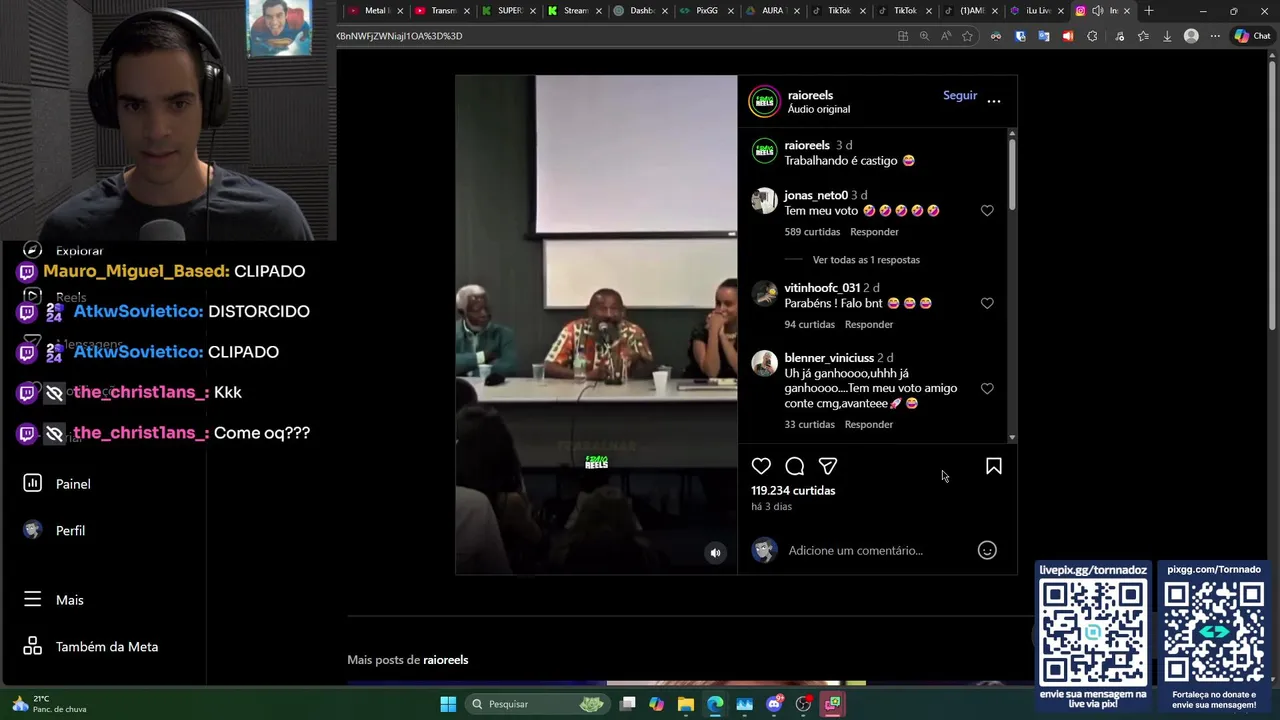Open the browser downloads icon

1167,36
